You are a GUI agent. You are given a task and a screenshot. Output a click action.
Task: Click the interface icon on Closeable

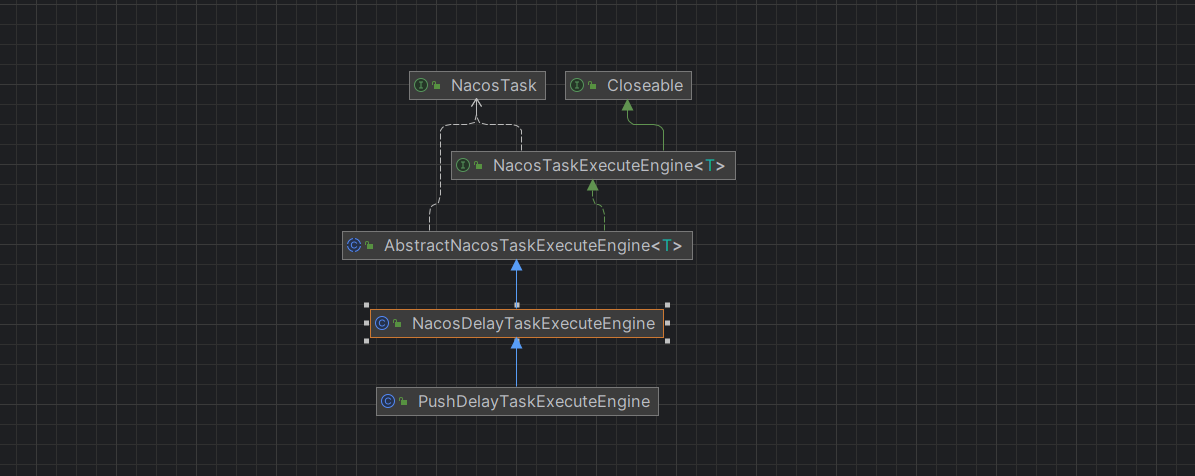pyautogui.click(x=577, y=85)
